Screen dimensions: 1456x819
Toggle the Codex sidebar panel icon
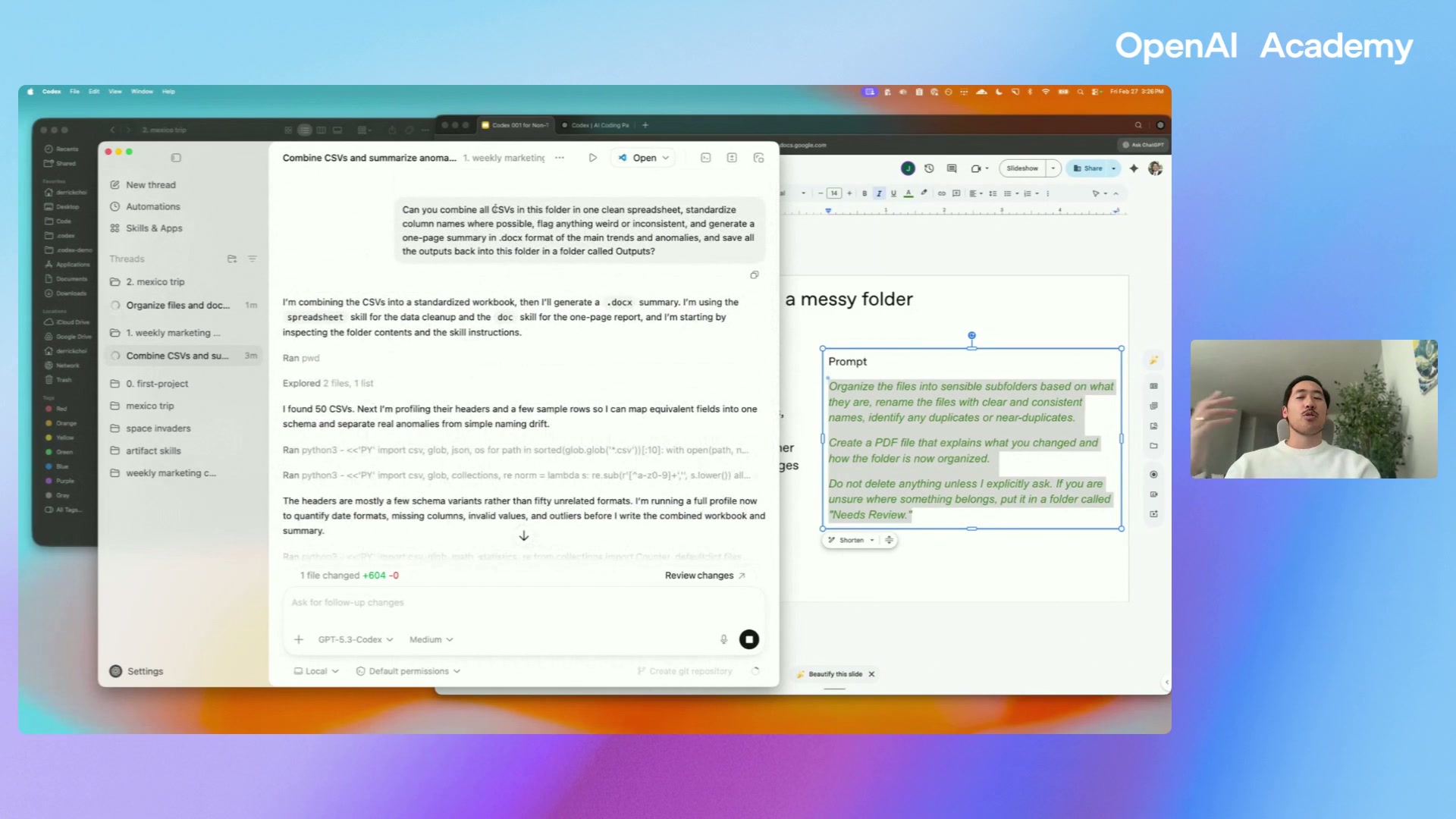176,158
